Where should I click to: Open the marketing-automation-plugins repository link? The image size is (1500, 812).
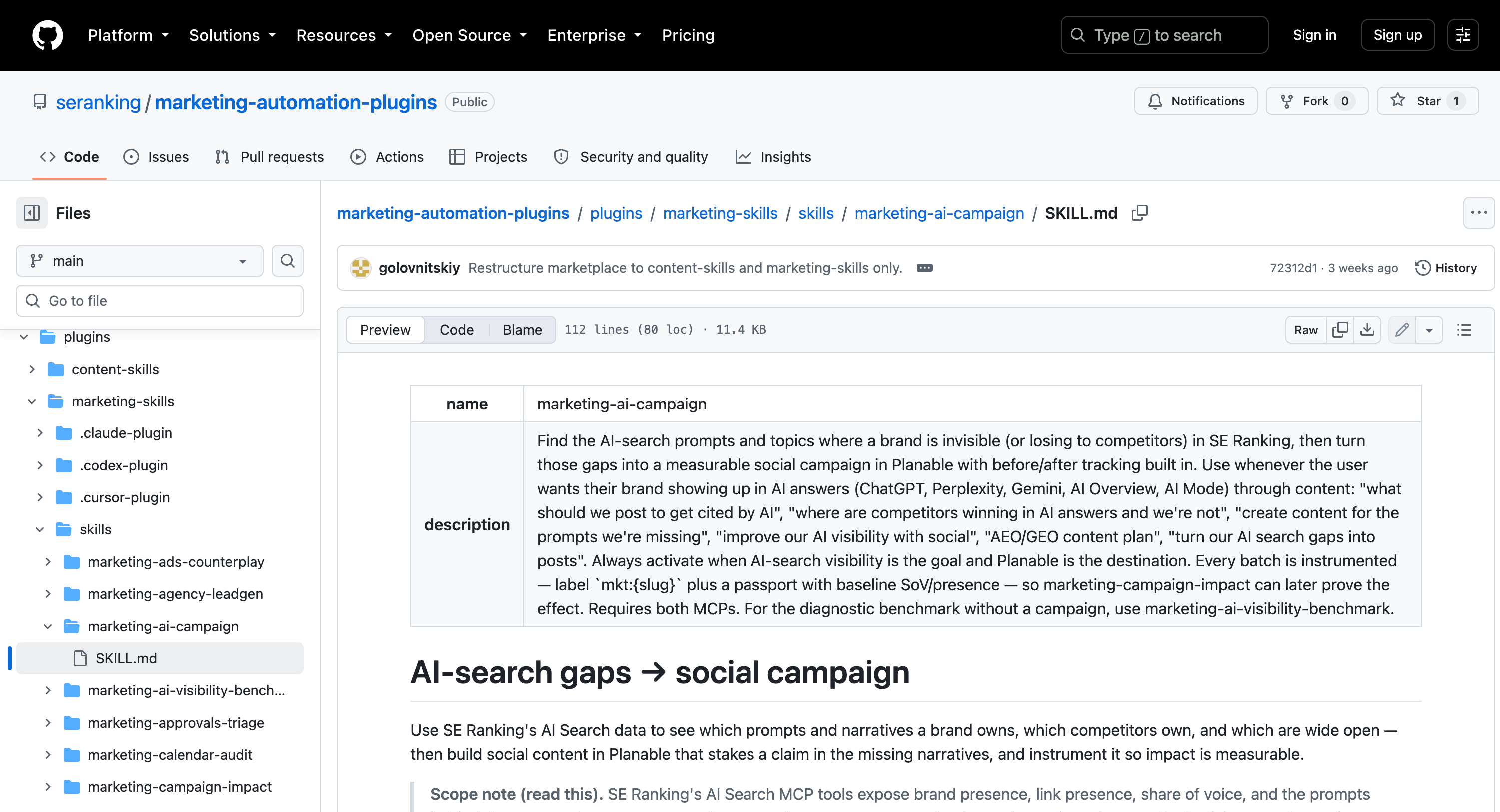296,102
